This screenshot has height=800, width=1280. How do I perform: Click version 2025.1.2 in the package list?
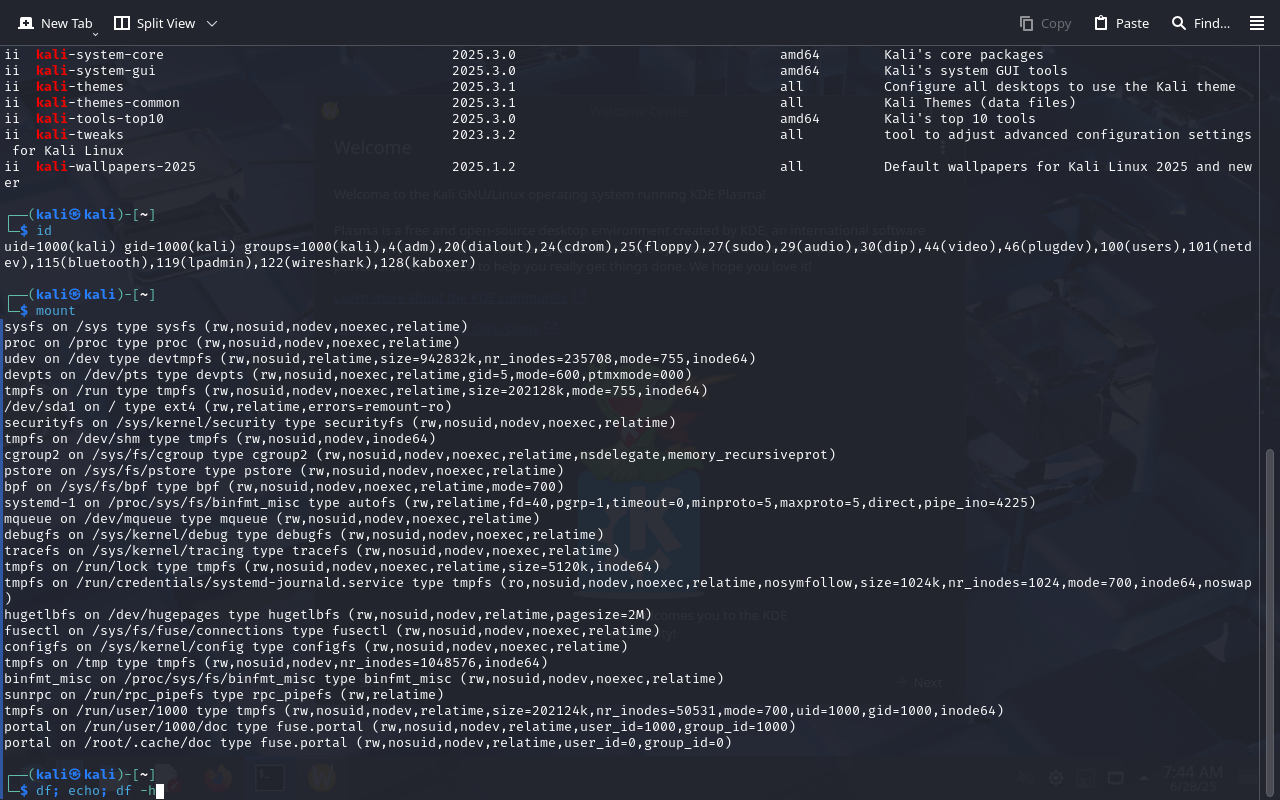coord(484,167)
